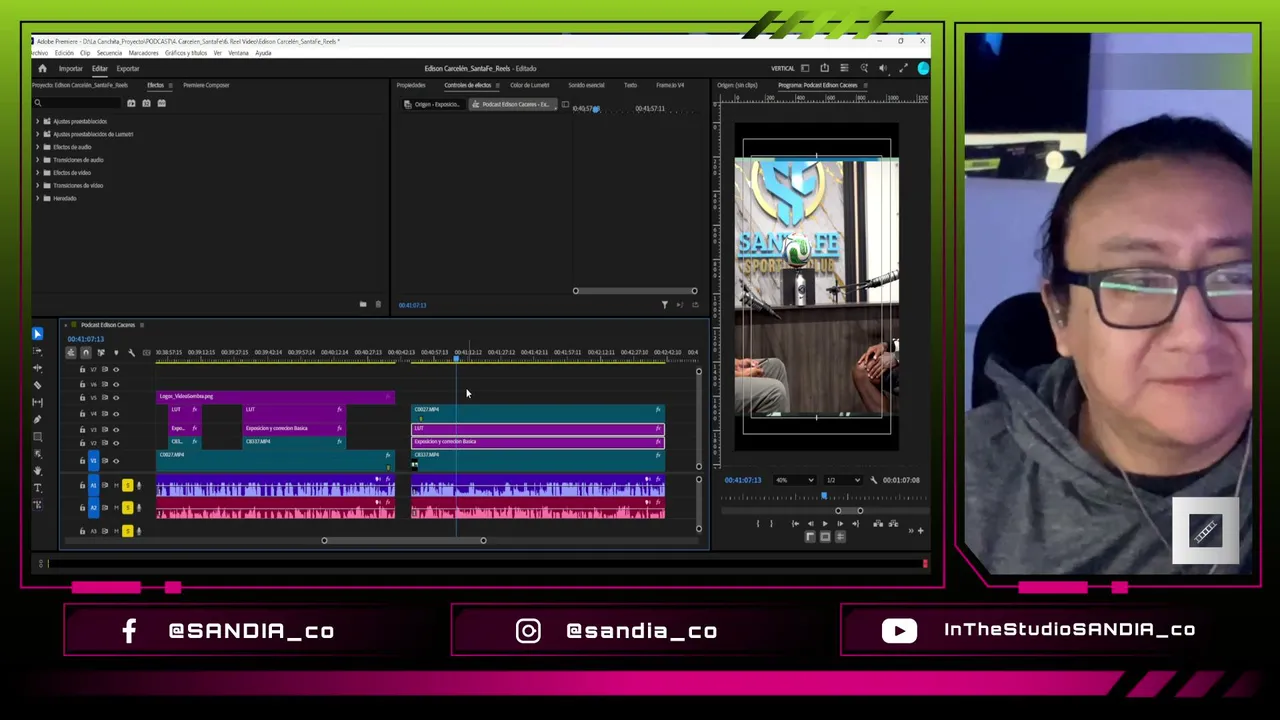Lock video track V7
The height and width of the screenshot is (720, 1280).
82,370
